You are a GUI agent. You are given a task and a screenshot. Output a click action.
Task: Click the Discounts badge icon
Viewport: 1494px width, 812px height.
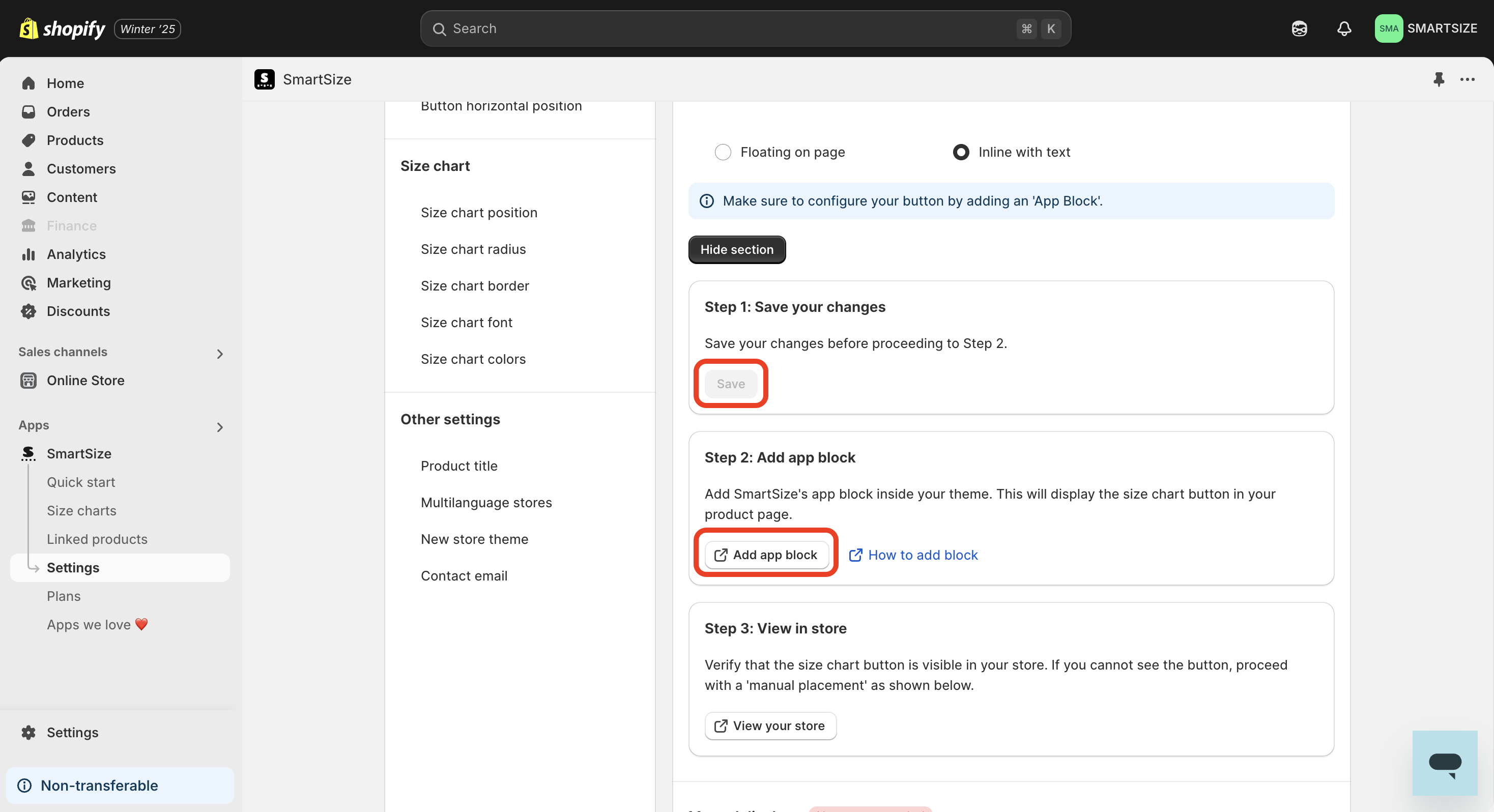(x=28, y=311)
